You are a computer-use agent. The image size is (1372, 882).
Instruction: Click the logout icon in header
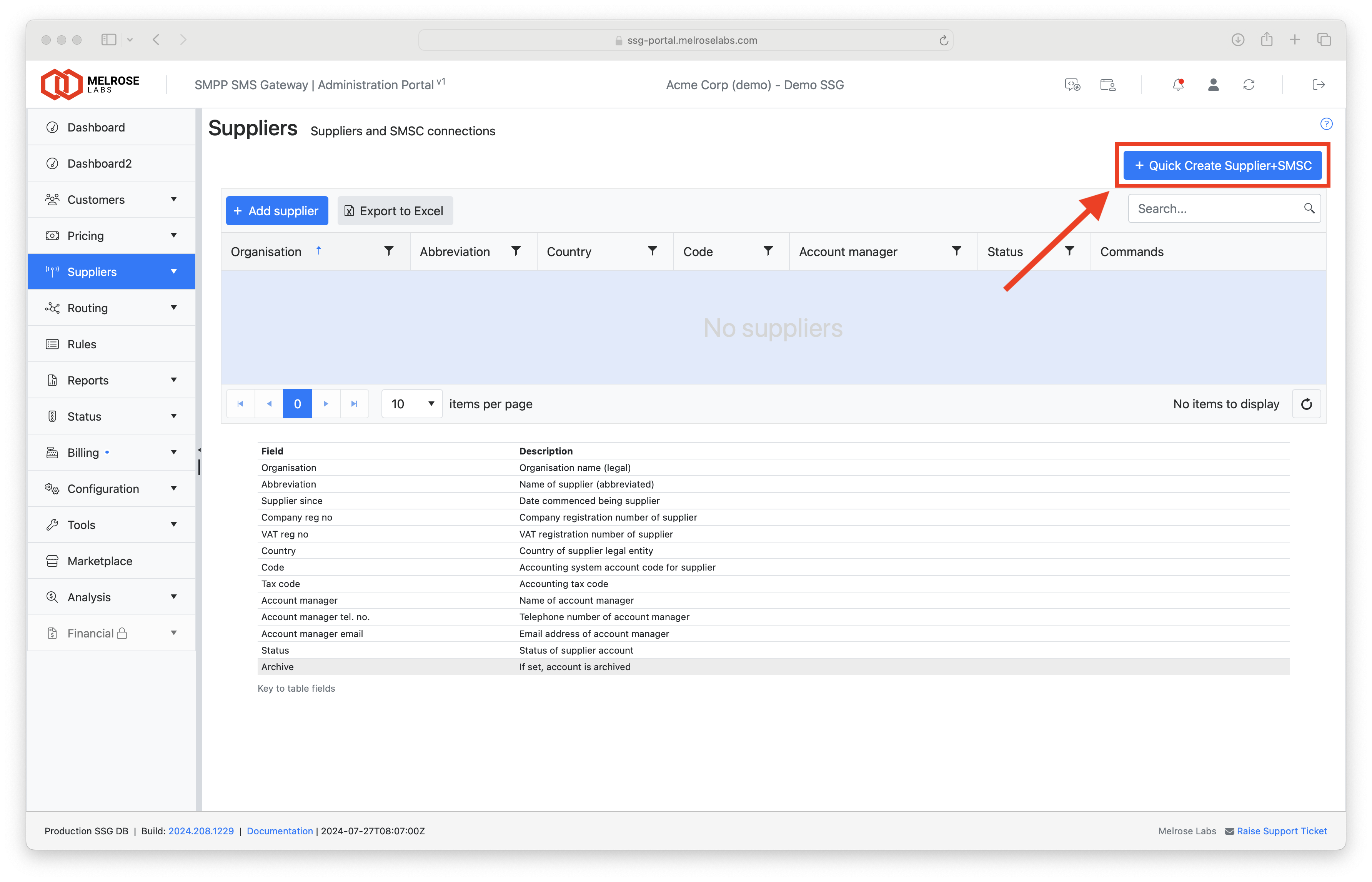(x=1319, y=85)
